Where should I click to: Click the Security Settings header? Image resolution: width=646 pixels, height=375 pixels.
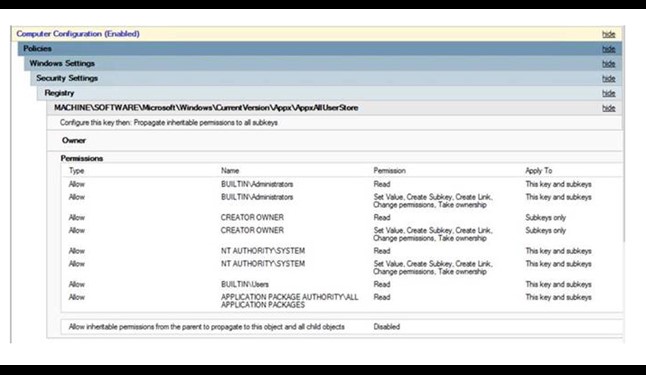pyautogui.click(x=67, y=78)
